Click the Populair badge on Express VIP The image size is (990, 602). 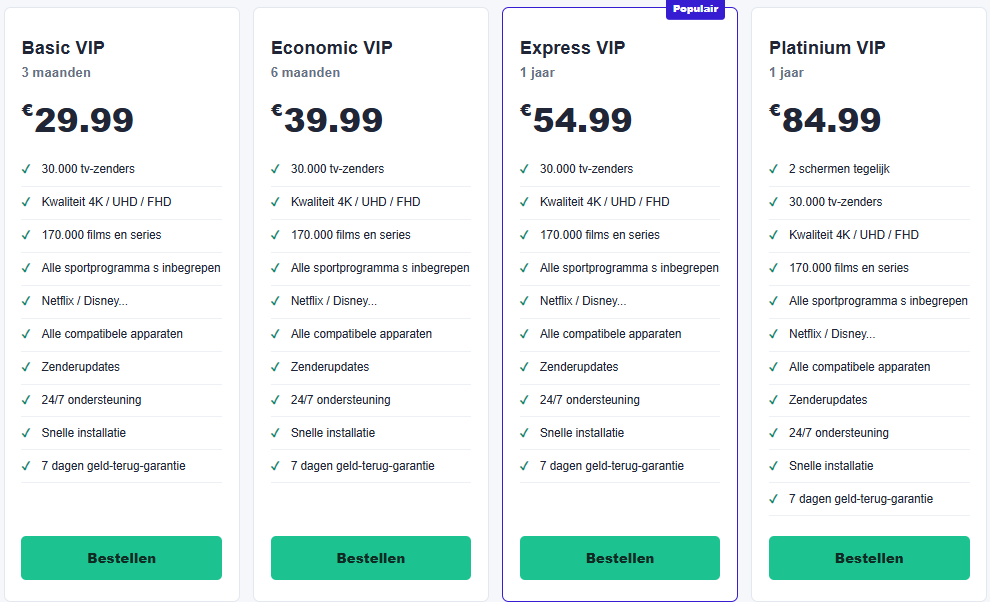tap(695, 9)
